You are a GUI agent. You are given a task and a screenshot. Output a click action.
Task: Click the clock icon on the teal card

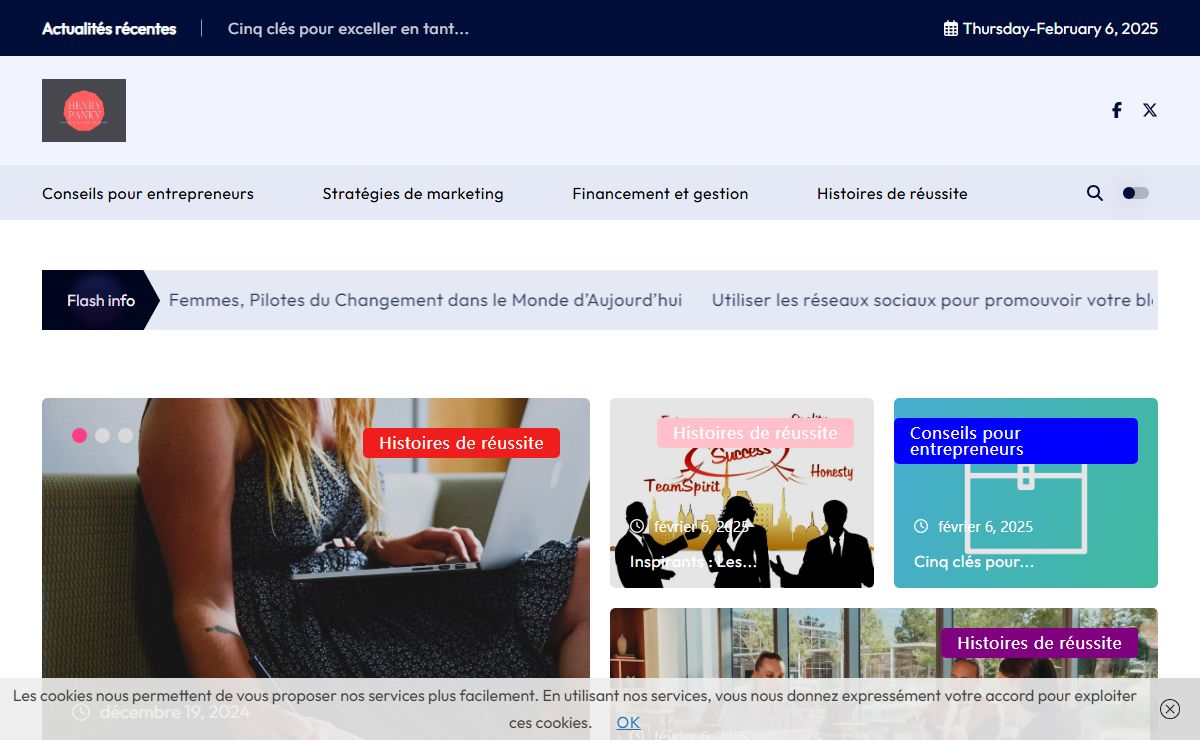pos(921,526)
